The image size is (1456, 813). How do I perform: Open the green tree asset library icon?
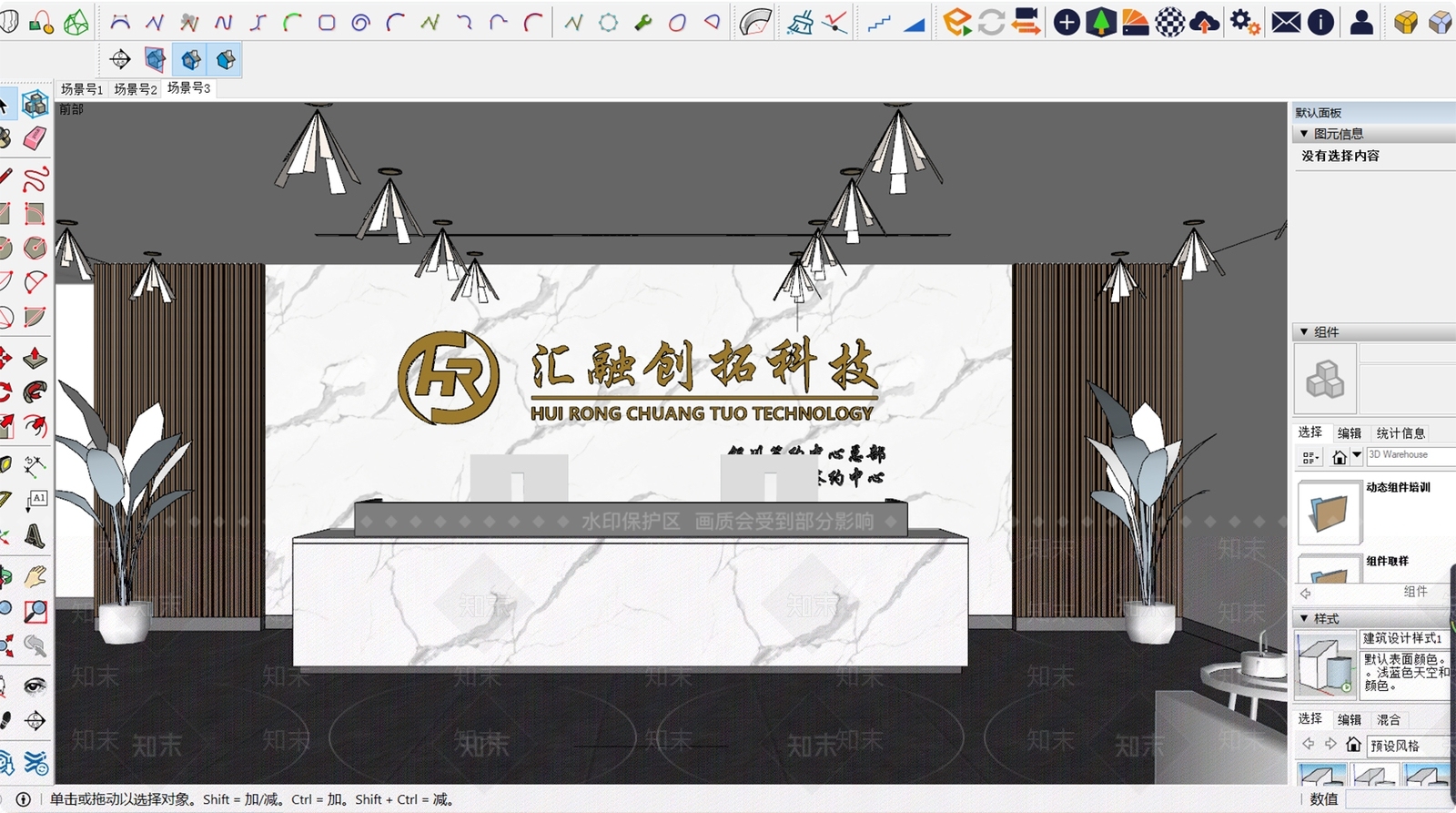coord(1101,22)
